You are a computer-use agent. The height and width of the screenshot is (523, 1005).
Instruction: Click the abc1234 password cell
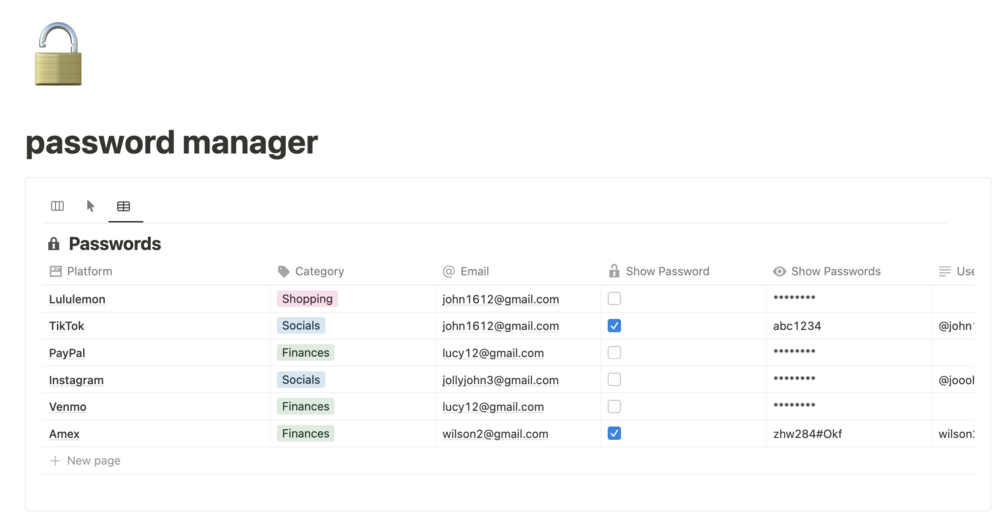797,326
